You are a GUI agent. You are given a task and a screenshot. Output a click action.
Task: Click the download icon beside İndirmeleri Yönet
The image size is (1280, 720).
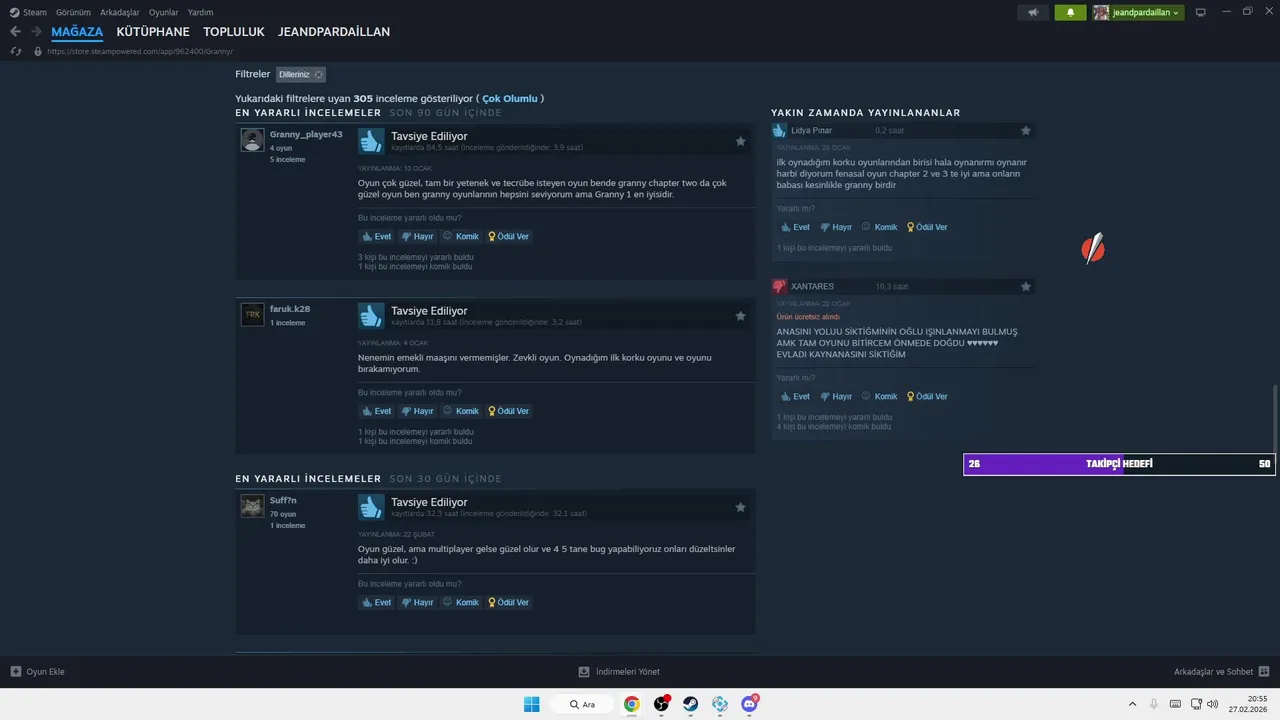584,672
